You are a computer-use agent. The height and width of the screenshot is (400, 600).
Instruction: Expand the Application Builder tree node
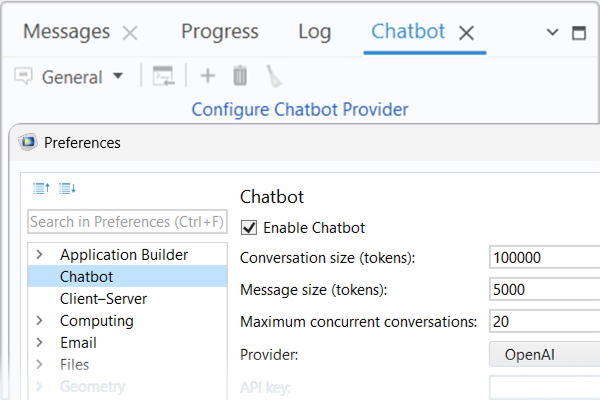click(x=39, y=255)
